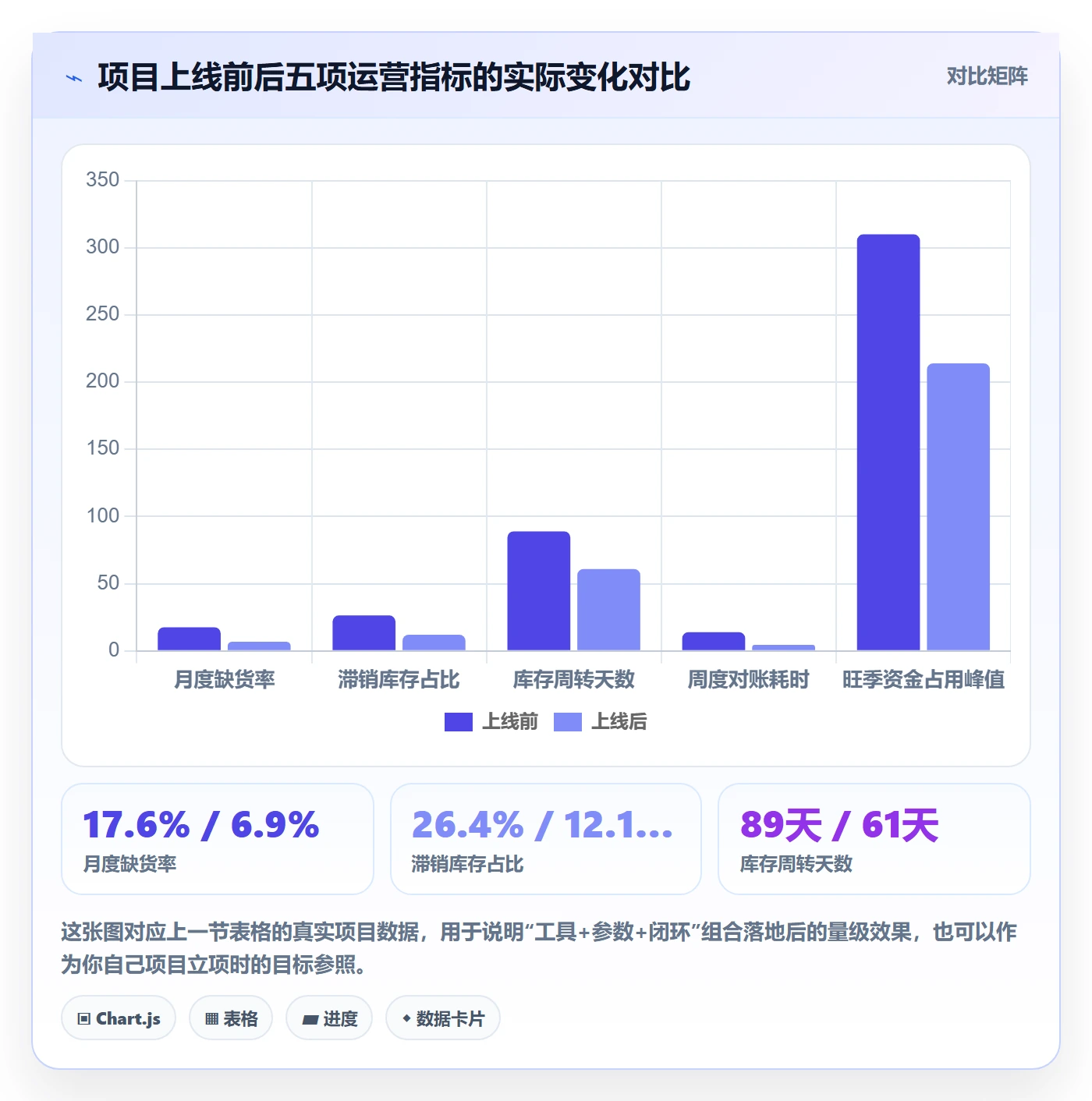Click the 200 y-axis tick value
Image resolution: width=1092 pixels, height=1101 pixels.
click(103, 381)
